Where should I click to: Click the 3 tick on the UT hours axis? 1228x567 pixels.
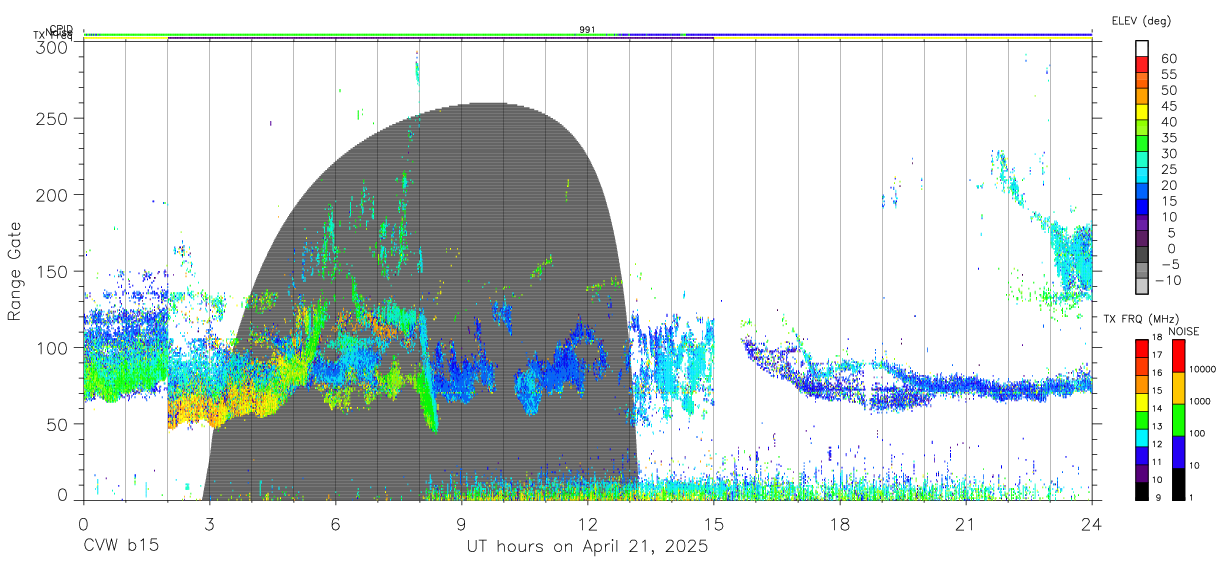(x=209, y=524)
